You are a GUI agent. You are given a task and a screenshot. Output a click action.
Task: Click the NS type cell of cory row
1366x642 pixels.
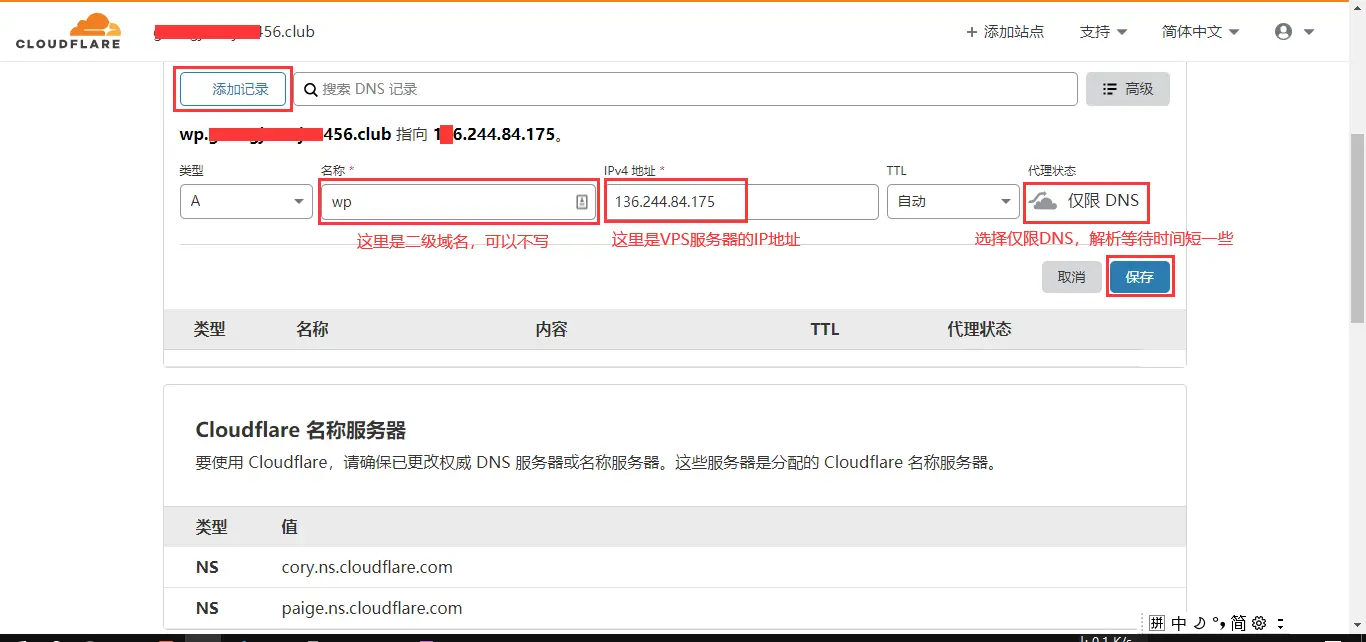point(207,567)
